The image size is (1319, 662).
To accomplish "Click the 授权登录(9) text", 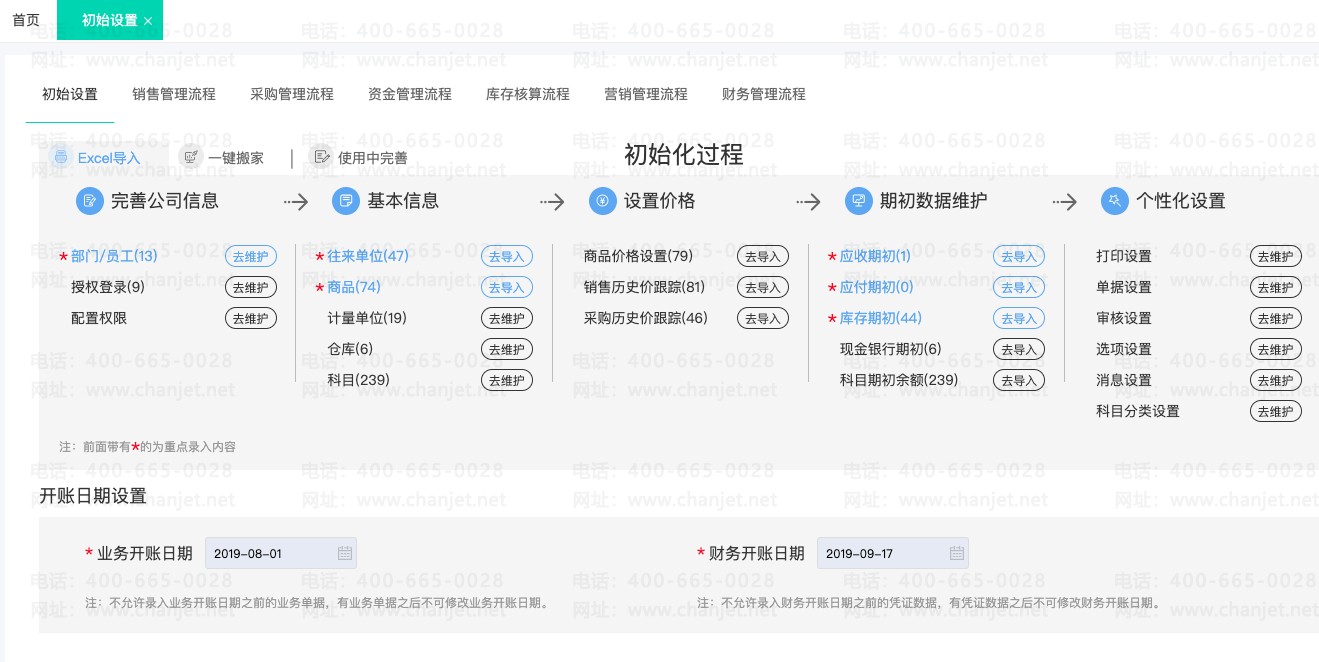I will pyautogui.click(x=108, y=287).
